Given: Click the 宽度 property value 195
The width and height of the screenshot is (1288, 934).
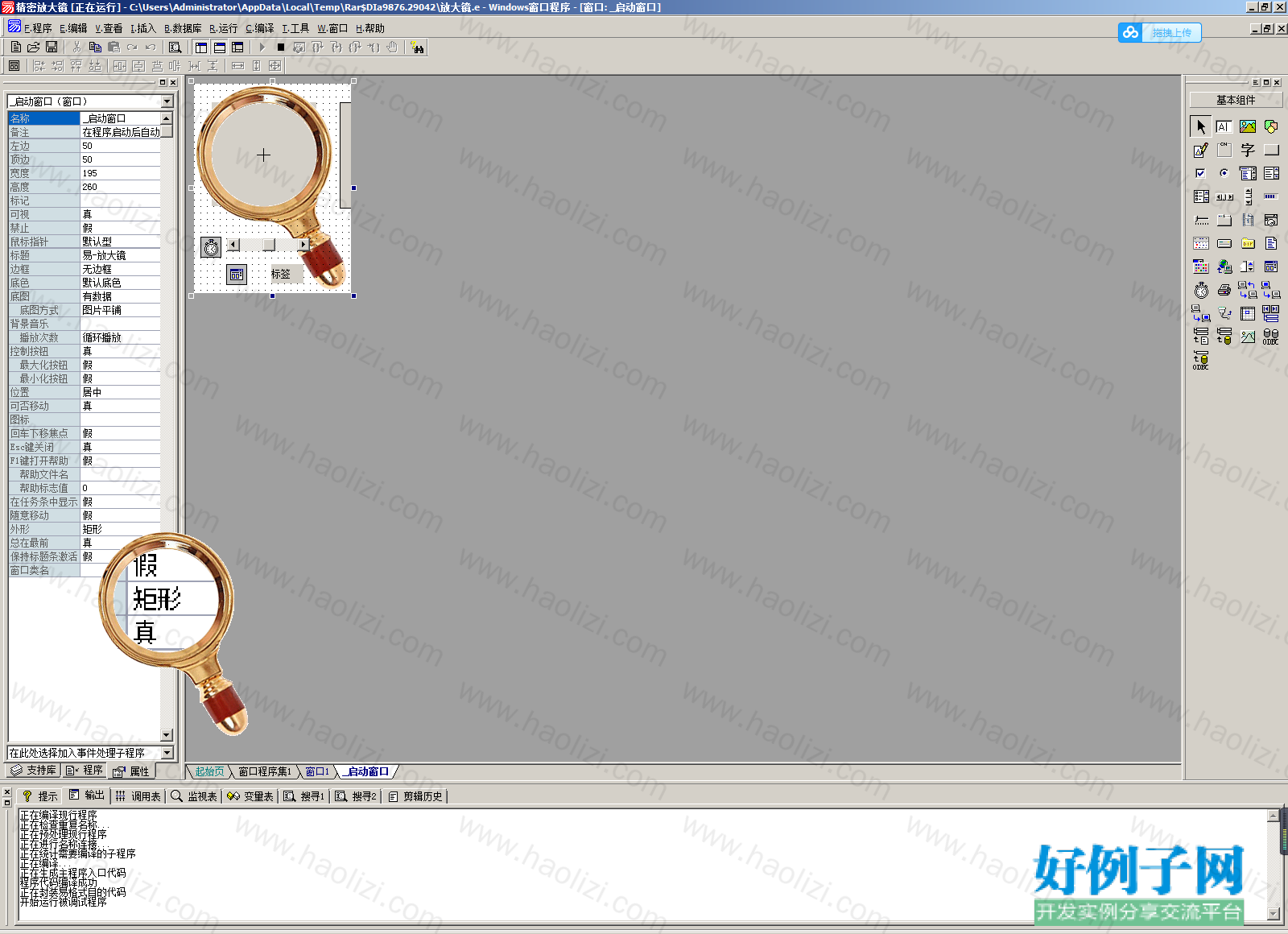Looking at the screenshot, I should pos(121,173).
